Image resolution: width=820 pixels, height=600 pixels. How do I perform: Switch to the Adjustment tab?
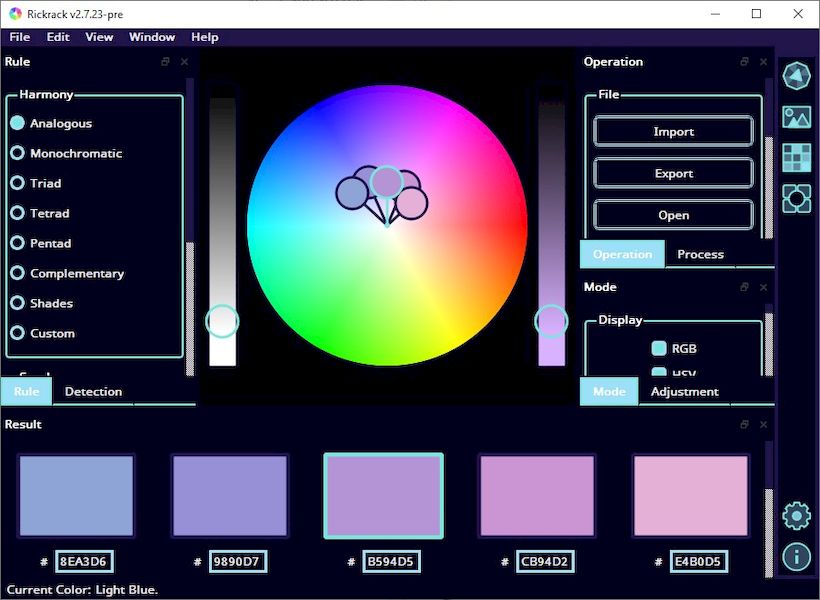pyautogui.click(x=685, y=391)
